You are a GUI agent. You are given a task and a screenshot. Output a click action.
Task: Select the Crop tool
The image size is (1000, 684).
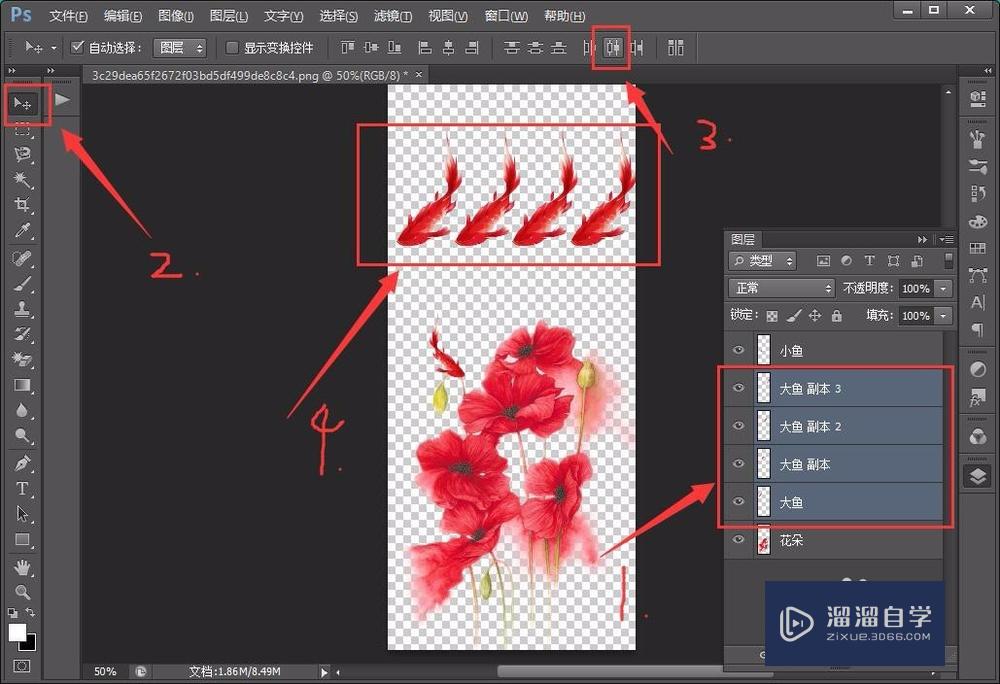[x=22, y=205]
